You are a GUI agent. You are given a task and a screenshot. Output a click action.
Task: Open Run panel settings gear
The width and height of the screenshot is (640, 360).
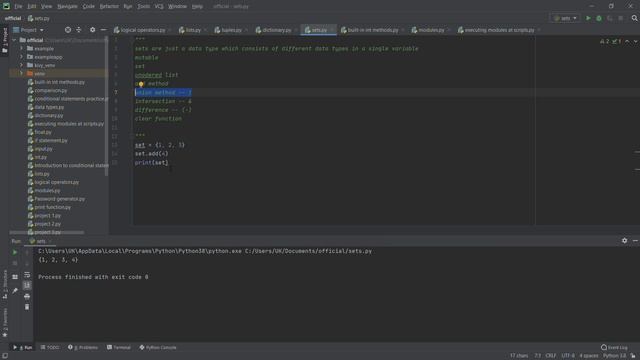point(624,241)
